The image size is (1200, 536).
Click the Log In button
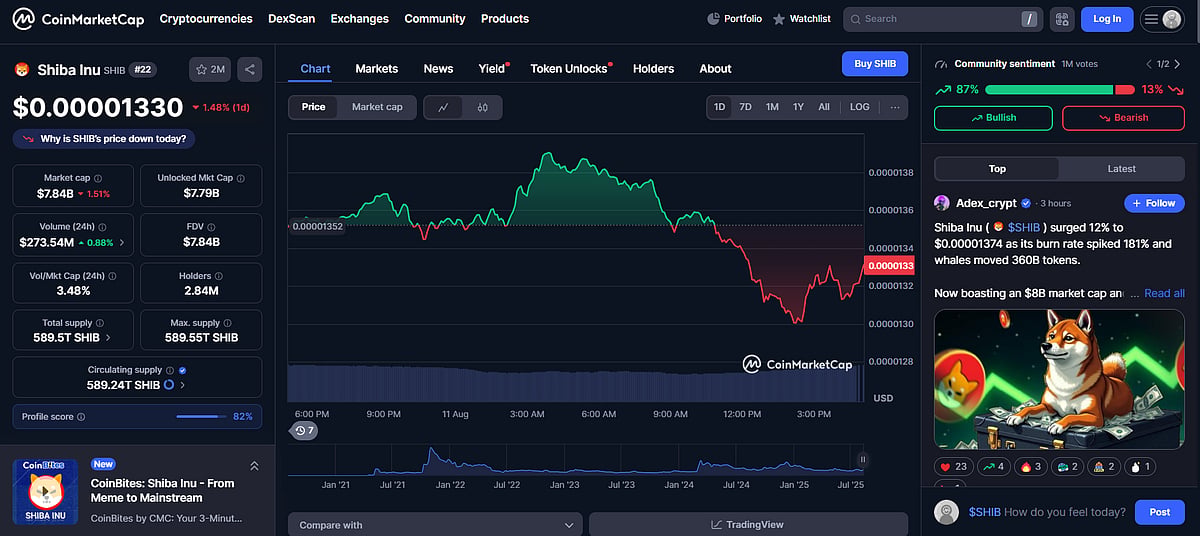[1107, 18]
